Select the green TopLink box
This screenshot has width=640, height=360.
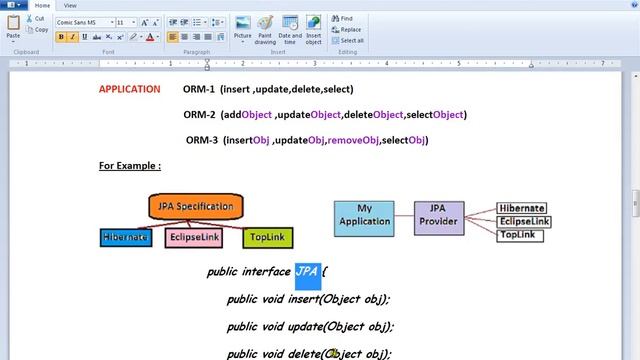(x=268, y=238)
